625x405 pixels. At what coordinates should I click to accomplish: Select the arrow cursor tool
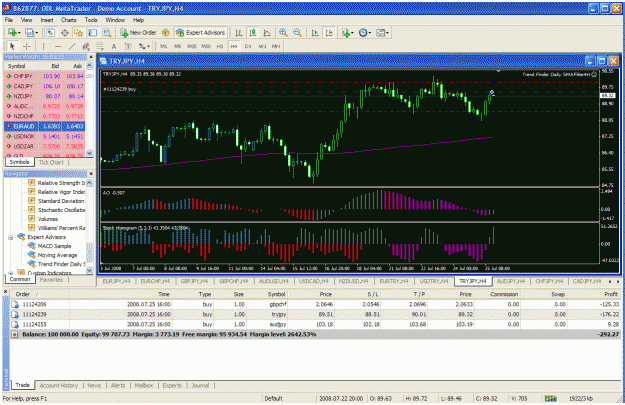(x=12, y=46)
